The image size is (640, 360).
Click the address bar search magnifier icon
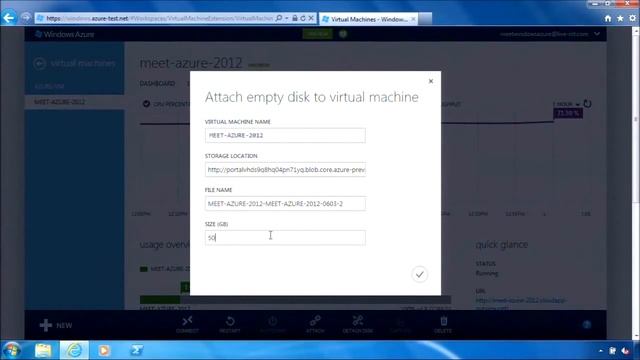coord(279,18)
